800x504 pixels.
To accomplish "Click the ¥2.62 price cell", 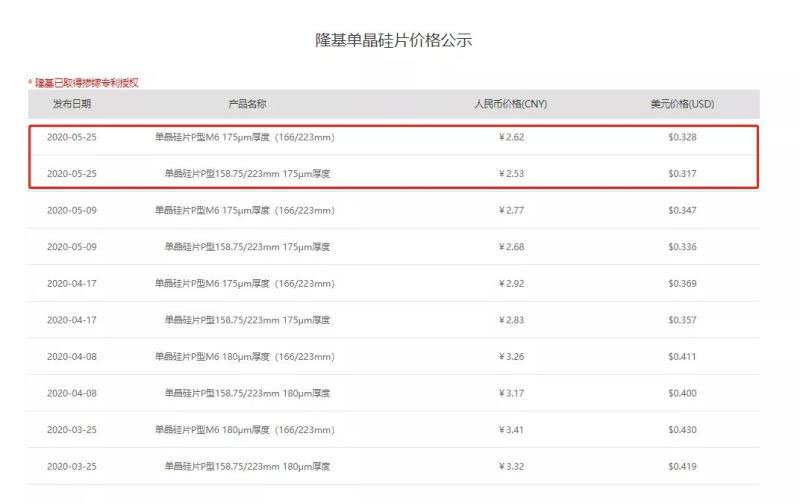I will [x=511, y=137].
